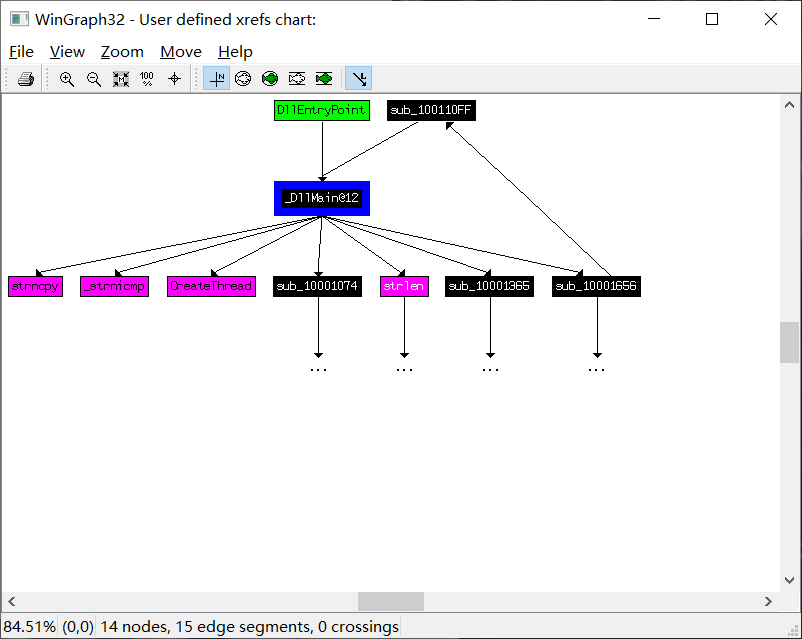
Task: Toggle the arrow cursor mode button
Action: point(358,78)
